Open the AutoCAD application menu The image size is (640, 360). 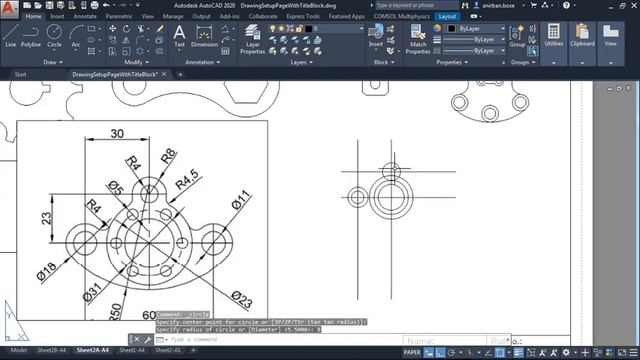9,9
